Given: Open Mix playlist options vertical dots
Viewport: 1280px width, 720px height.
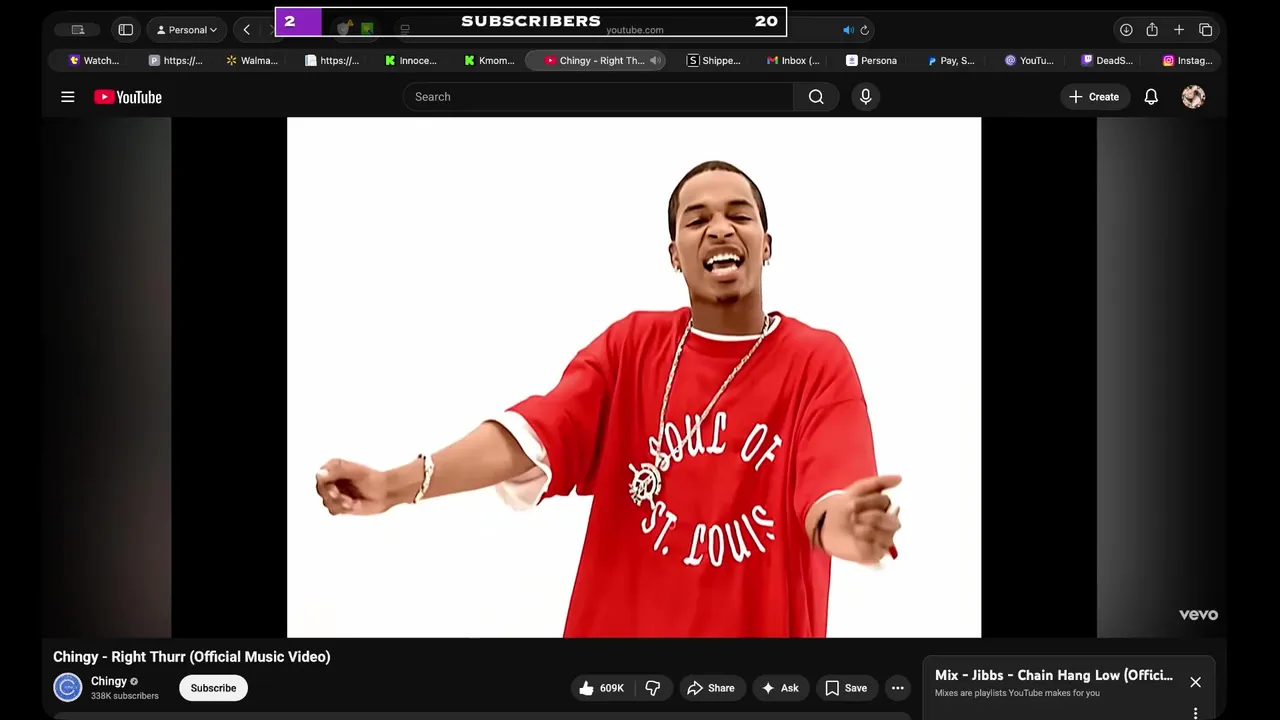Looking at the screenshot, I should coord(1195,713).
